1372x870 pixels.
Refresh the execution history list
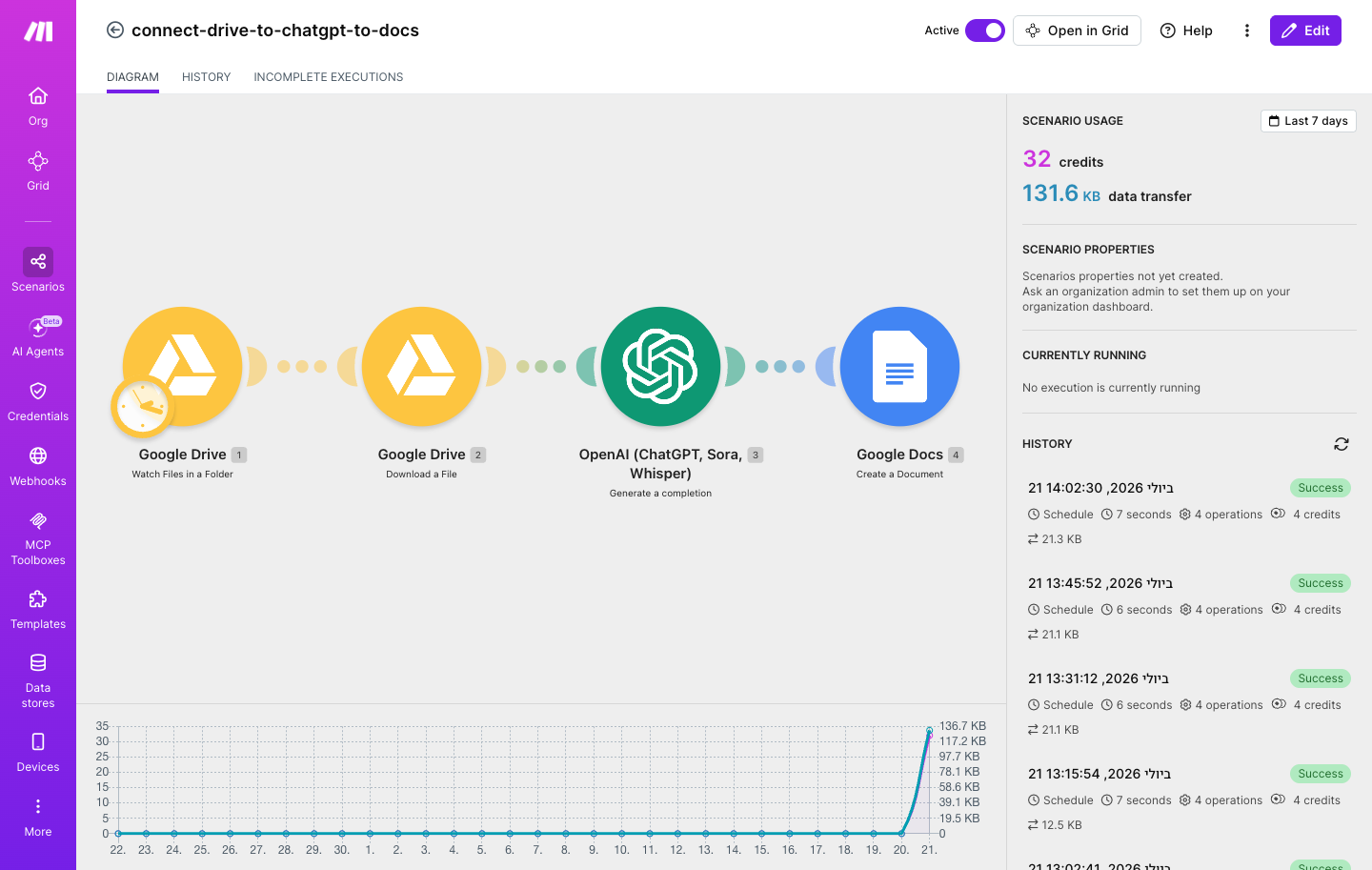[1342, 444]
